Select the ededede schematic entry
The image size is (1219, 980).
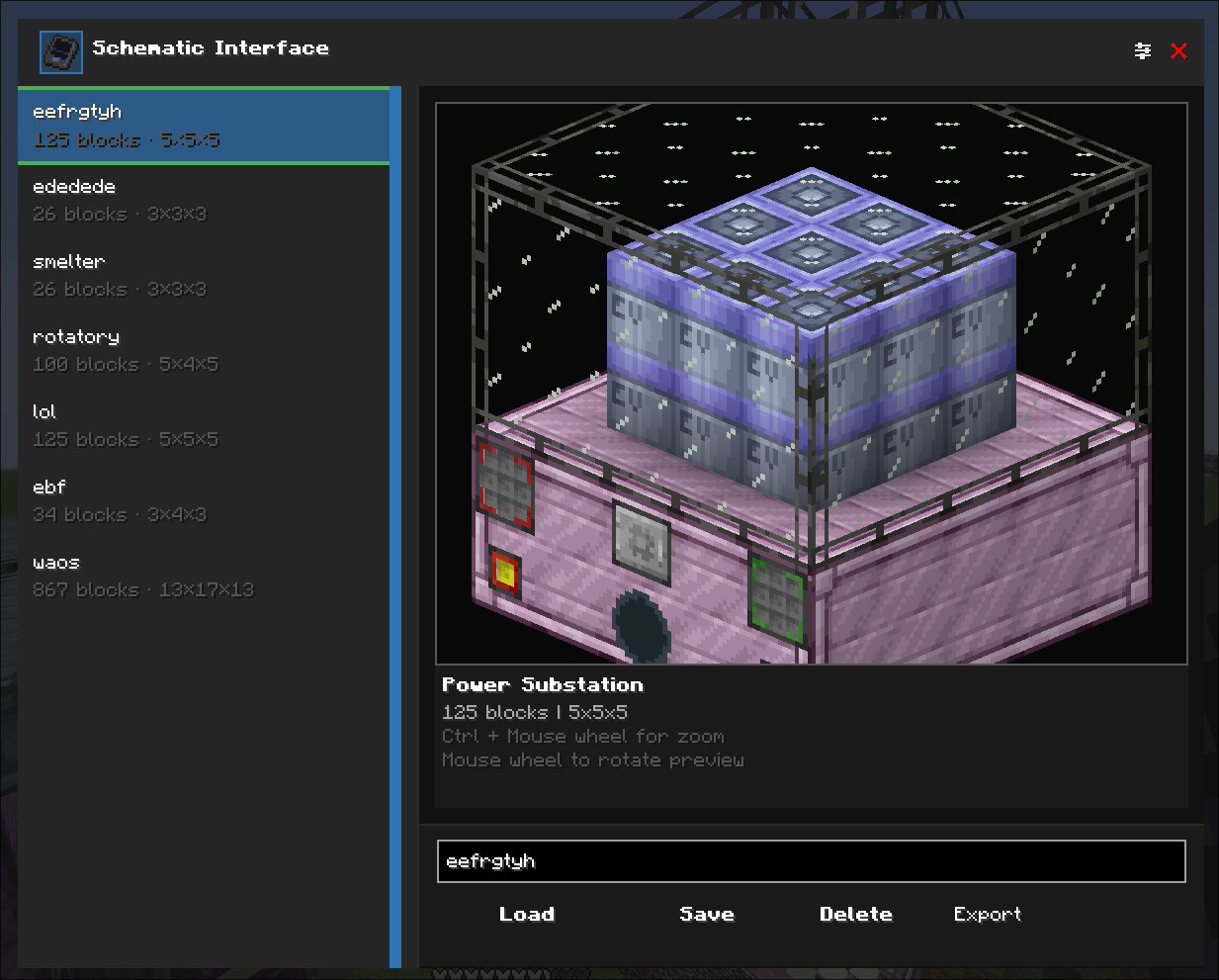204,201
